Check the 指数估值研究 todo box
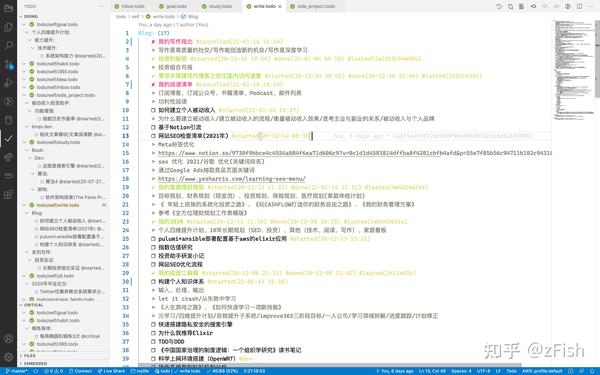 click(153, 247)
